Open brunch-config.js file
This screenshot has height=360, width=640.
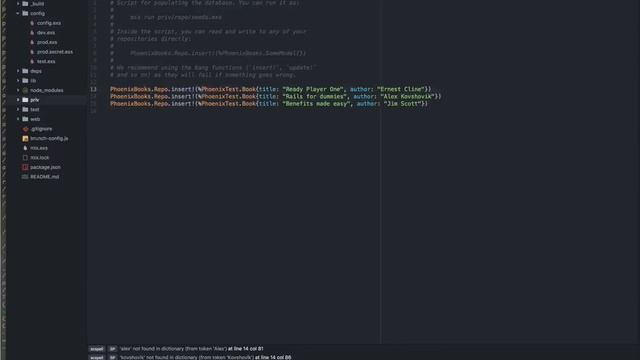[x=49, y=138]
